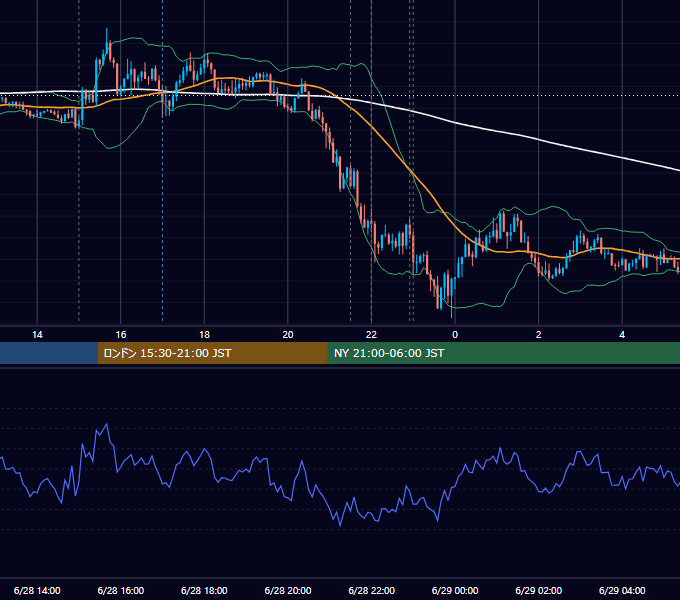The image size is (680, 600).
Task: Click the hour label 4 on the price chart axis
Action: (x=622, y=335)
